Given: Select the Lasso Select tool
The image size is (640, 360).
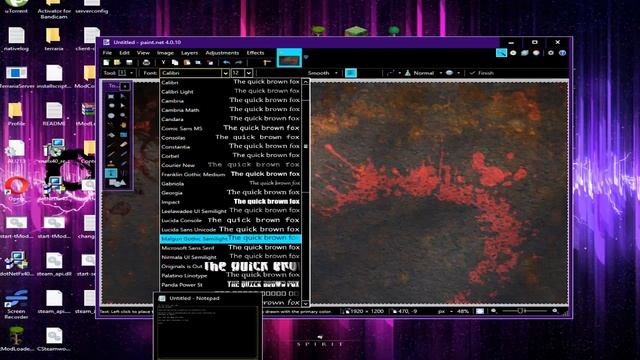Looking at the screenshot, I should click(x=111, y=106).
